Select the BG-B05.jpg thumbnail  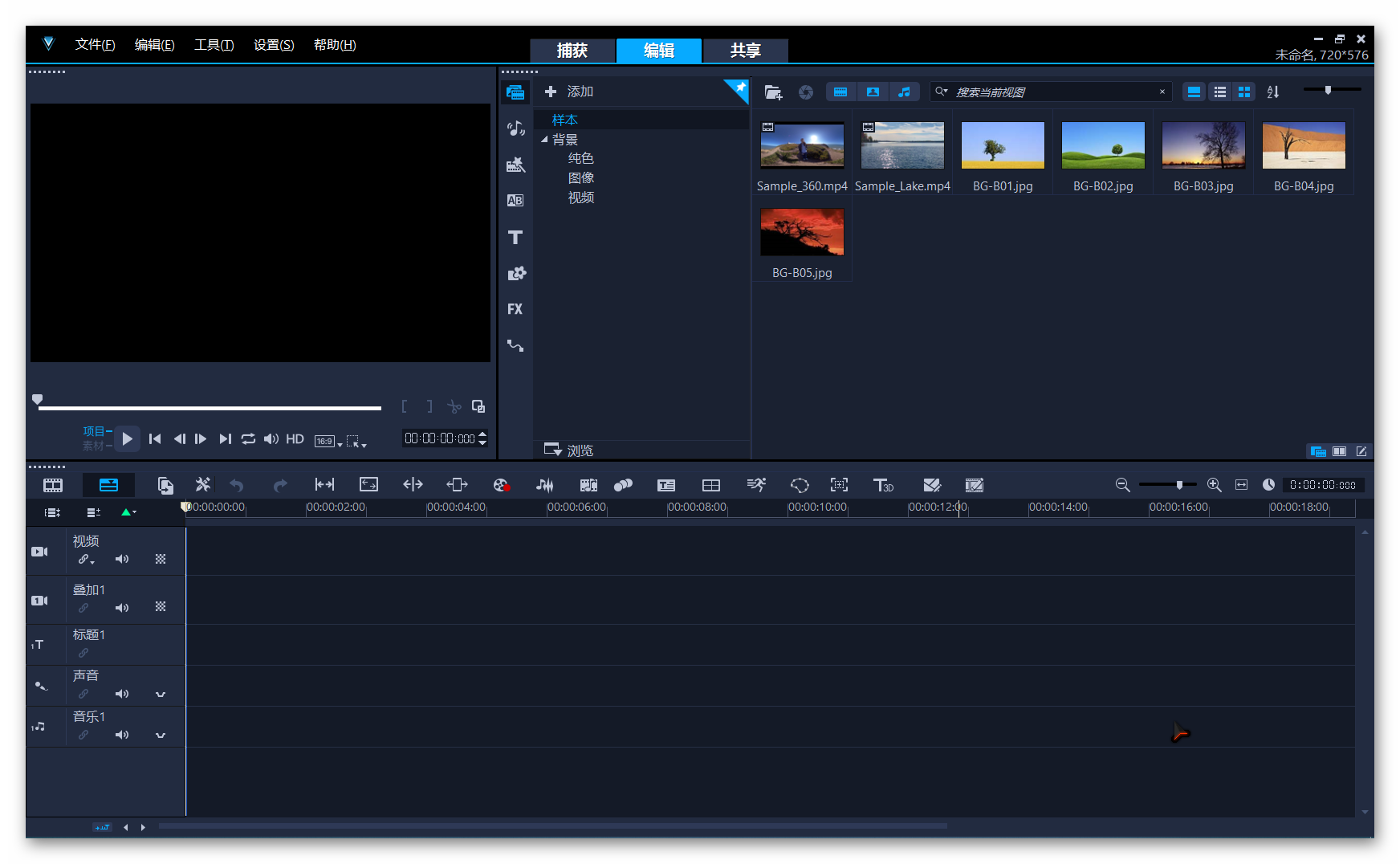tap(802, 232)
